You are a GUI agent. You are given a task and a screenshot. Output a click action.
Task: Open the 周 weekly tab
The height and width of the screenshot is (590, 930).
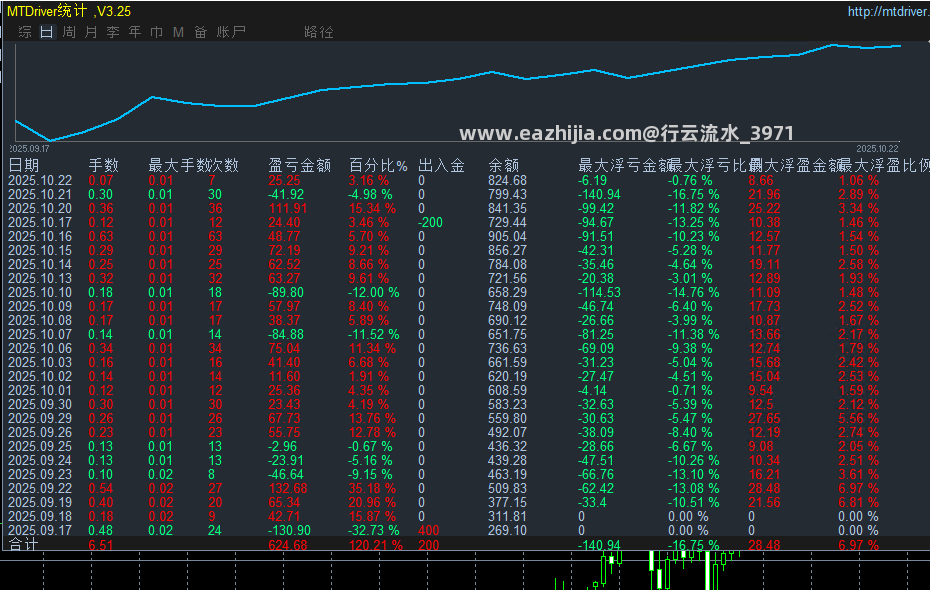[x=69, y=32]
